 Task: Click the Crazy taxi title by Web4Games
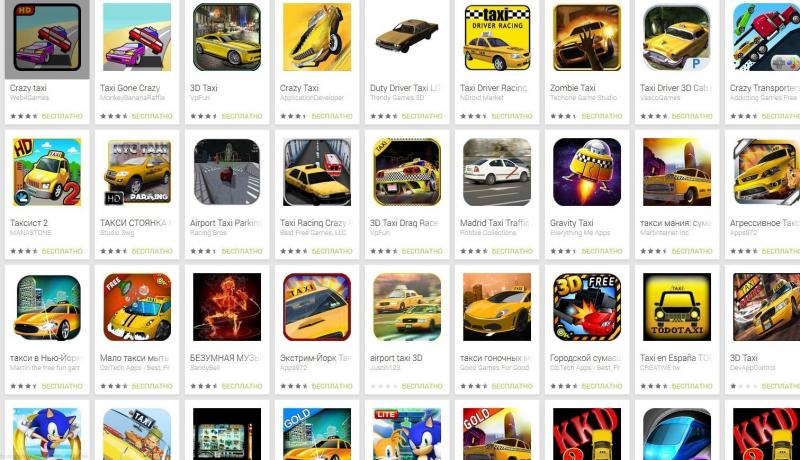click(x=28, y=88)
